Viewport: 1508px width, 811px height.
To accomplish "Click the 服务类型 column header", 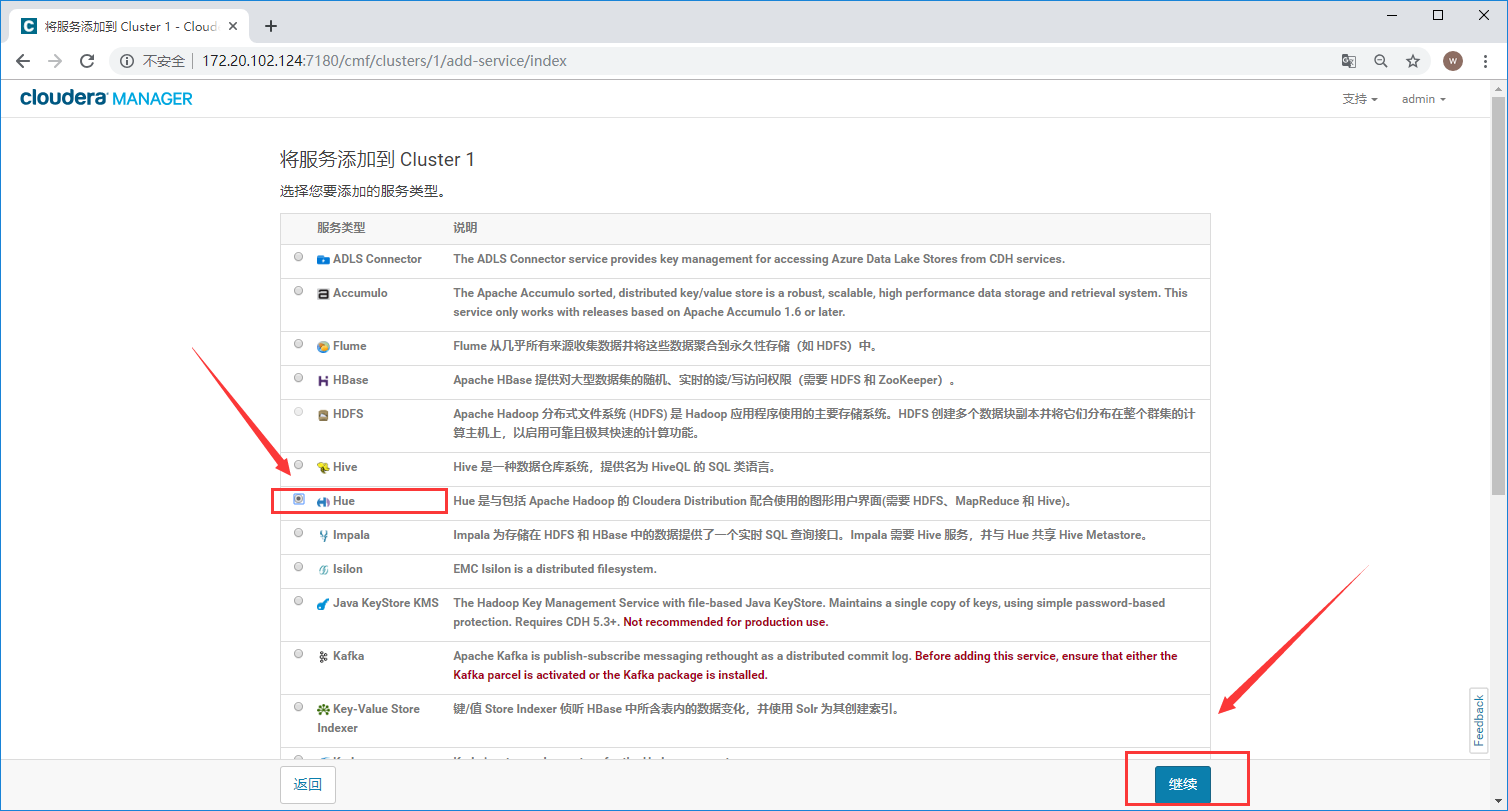I will coord(341,228).
